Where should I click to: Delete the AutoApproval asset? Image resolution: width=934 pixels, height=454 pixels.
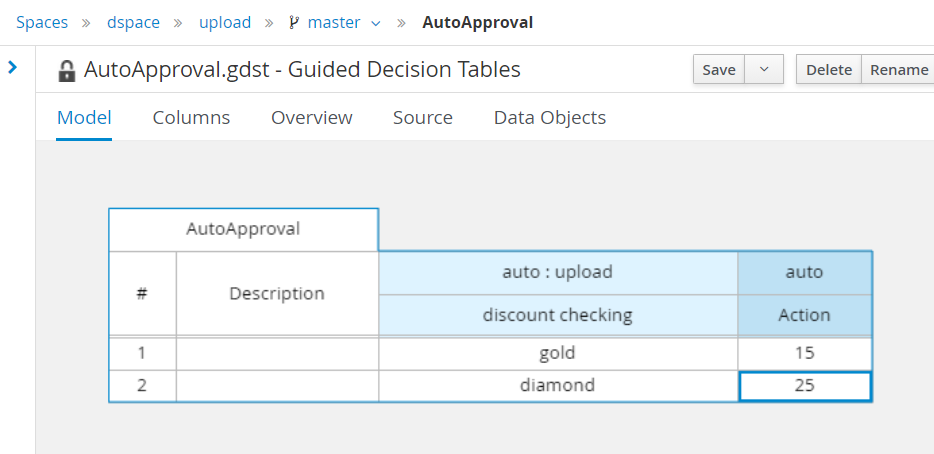pyautogui.click(x=829, y=69)
